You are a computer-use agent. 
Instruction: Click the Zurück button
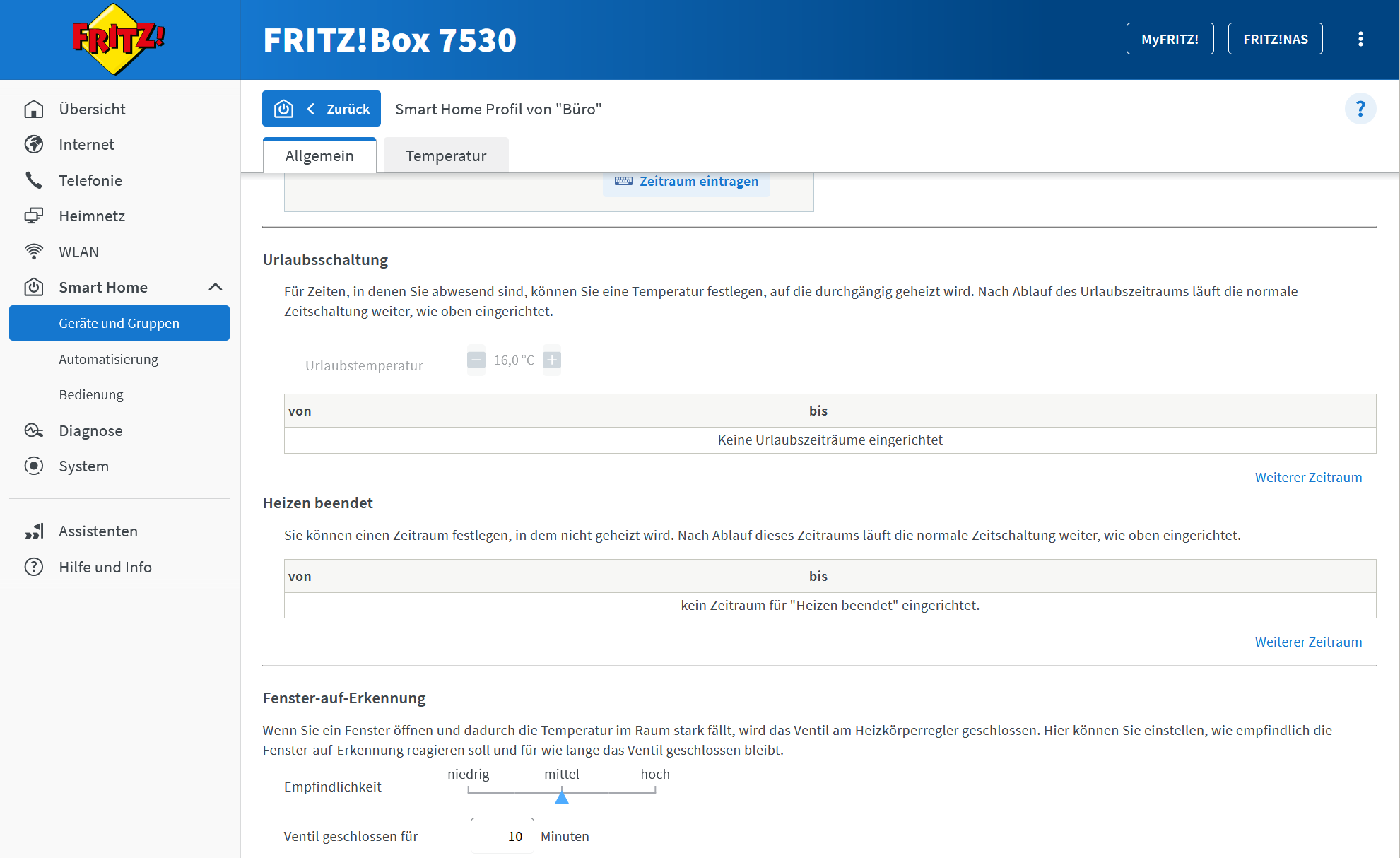point(322,109)
